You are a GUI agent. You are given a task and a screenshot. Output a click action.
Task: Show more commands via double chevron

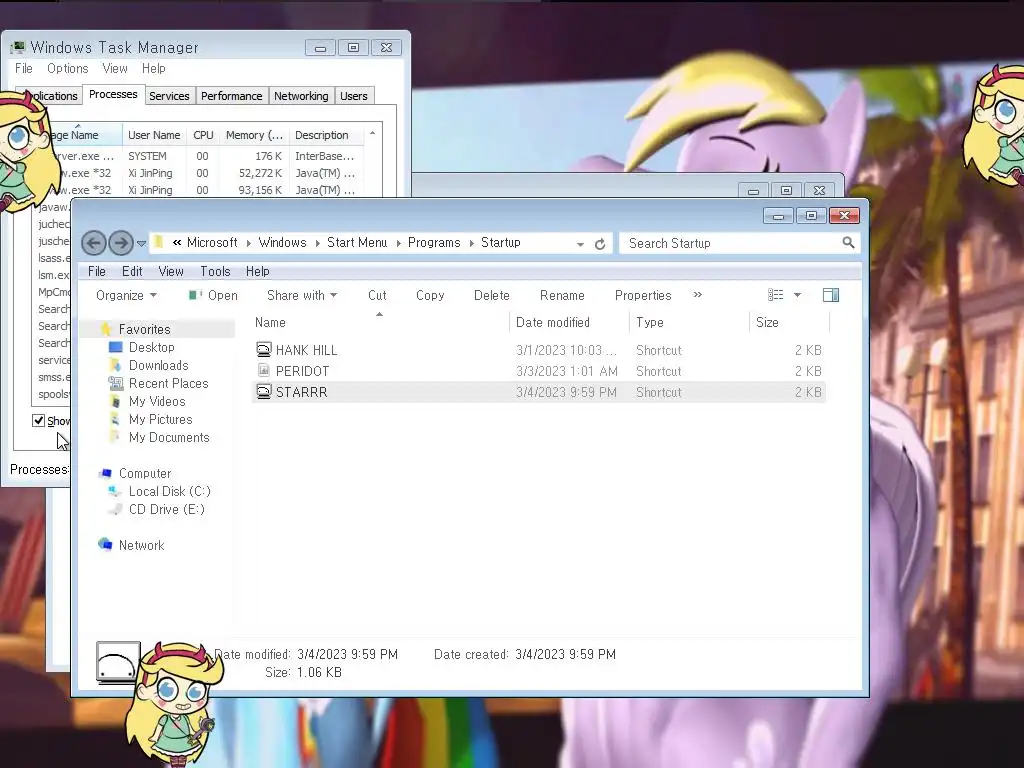click(697, 295)
